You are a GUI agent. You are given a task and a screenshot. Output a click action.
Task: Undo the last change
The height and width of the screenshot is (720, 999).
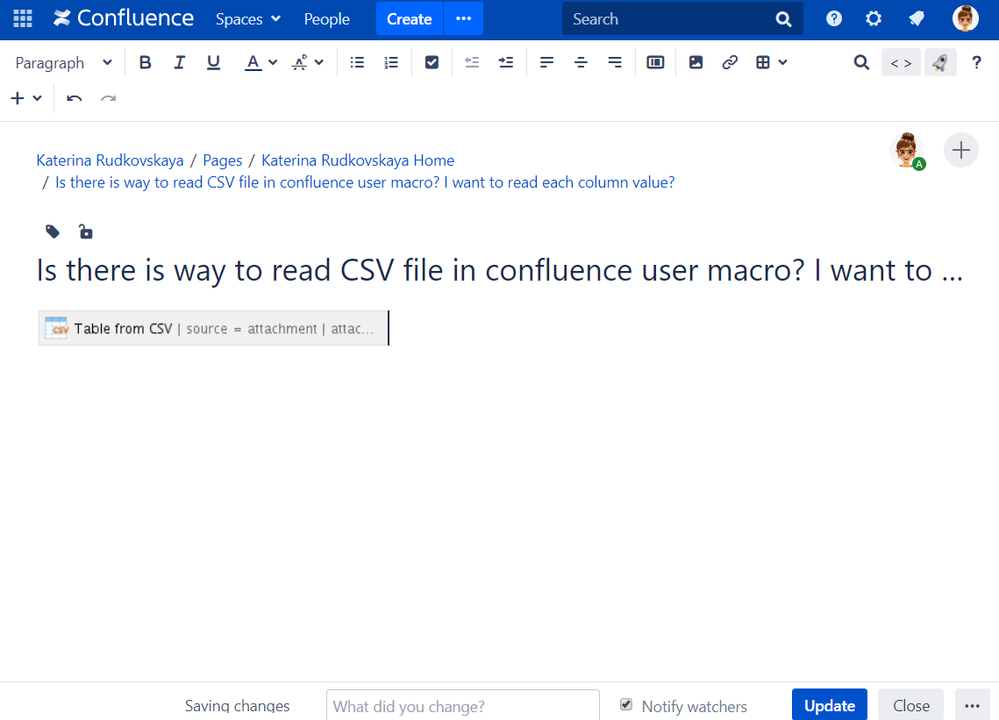75,99
